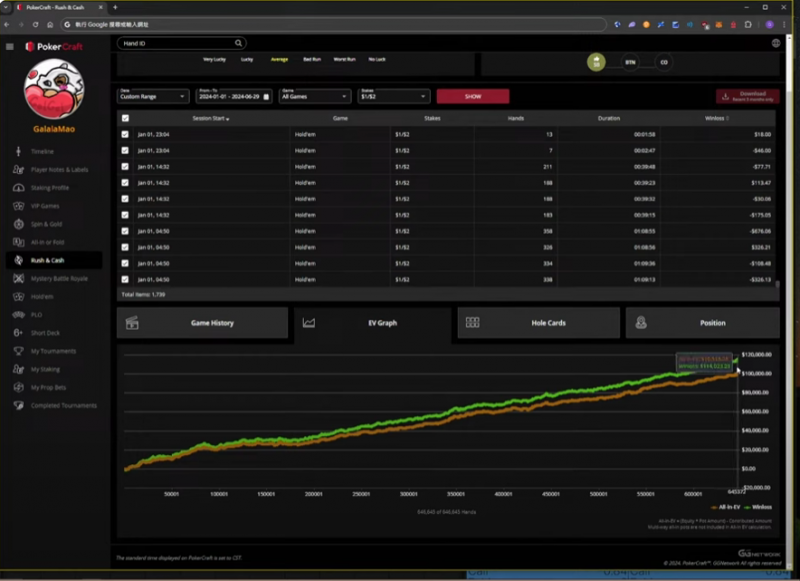The image size is (800, 581).
Task: Click the Download button
Action: click(747, 96)
